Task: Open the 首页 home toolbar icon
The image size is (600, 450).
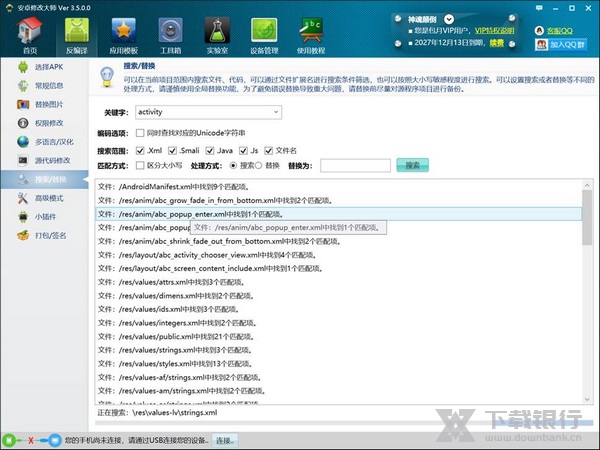Action: [30, 36]
